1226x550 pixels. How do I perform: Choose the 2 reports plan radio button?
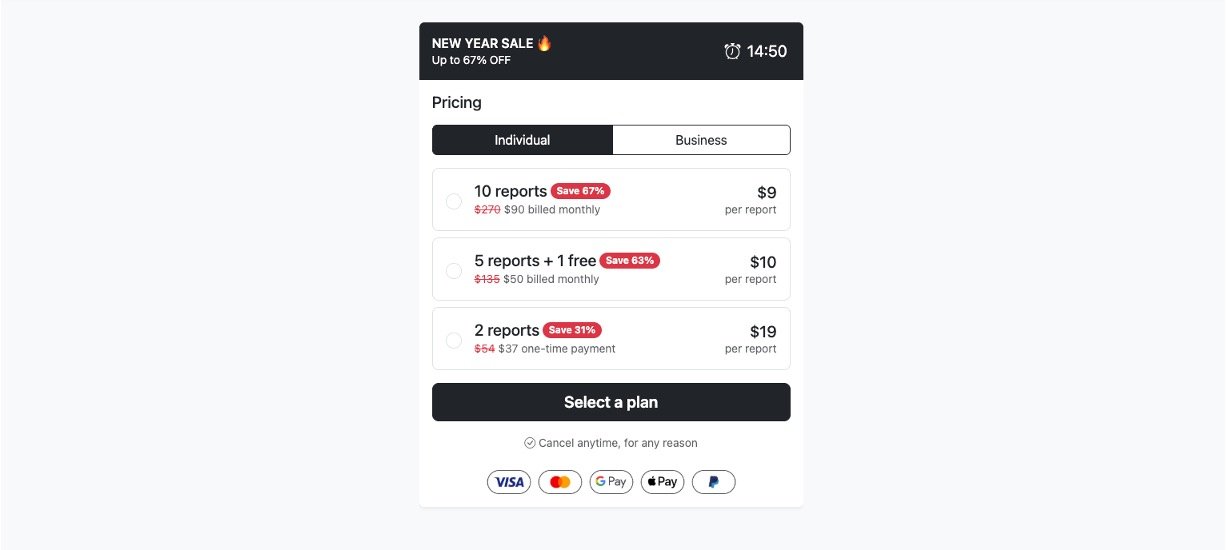453,340
